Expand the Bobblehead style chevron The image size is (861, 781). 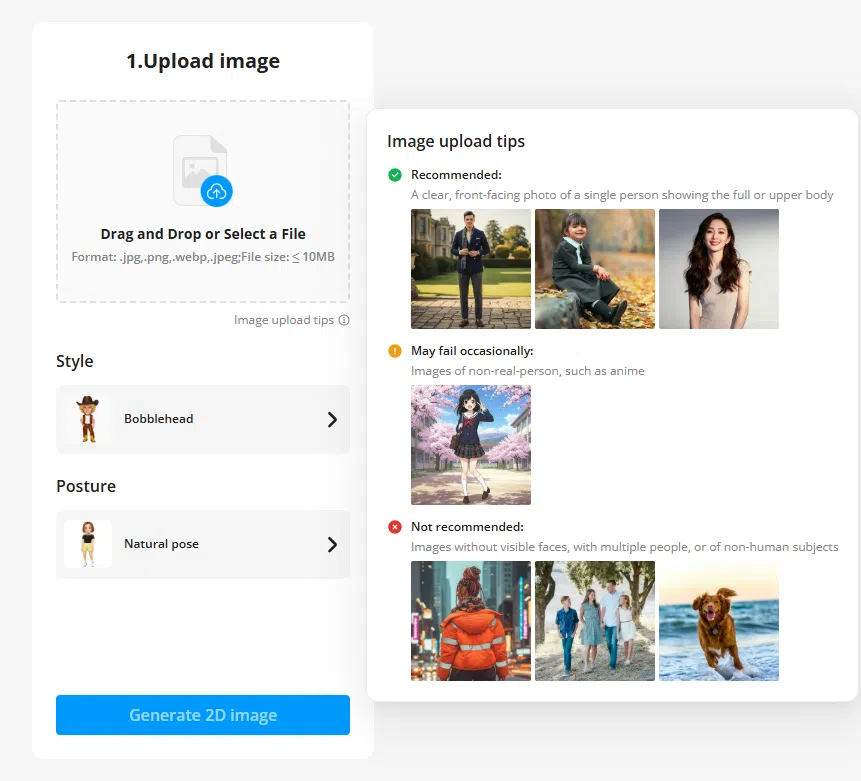[x=332, y=420]
